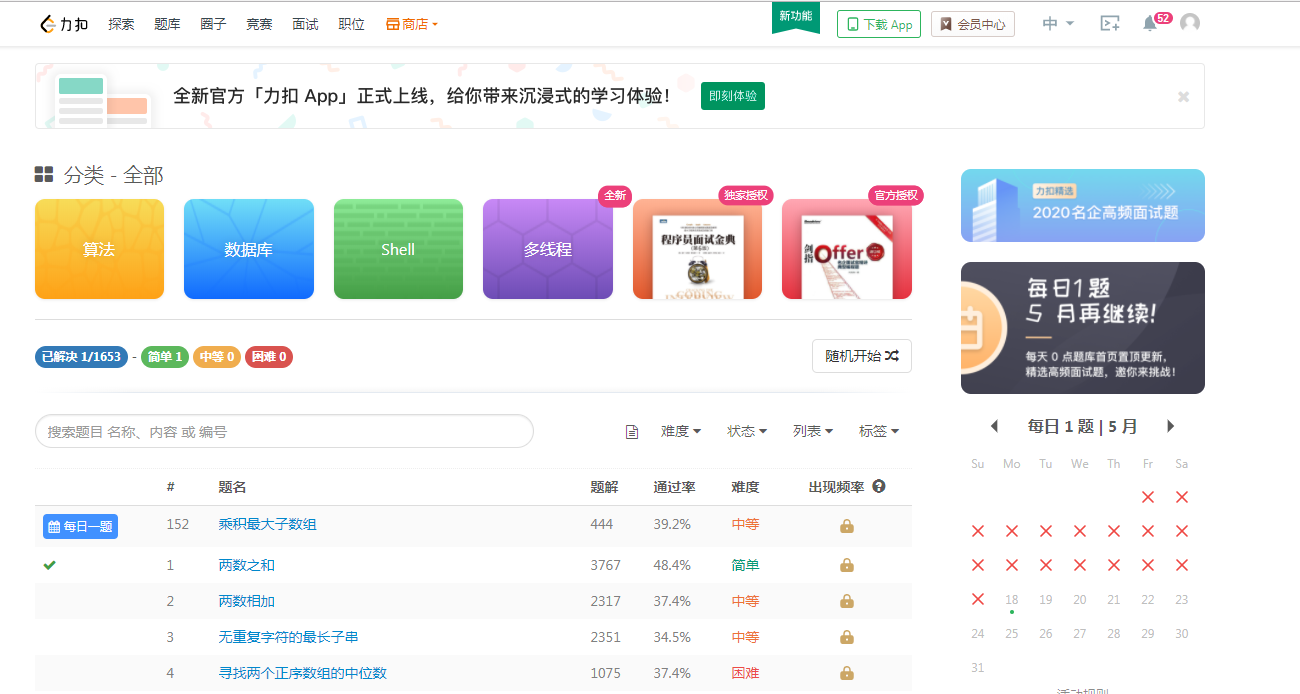This screenshot has height=694, width=1300.
Task: Open 探索 in the navigation bar
Action: 121,24
